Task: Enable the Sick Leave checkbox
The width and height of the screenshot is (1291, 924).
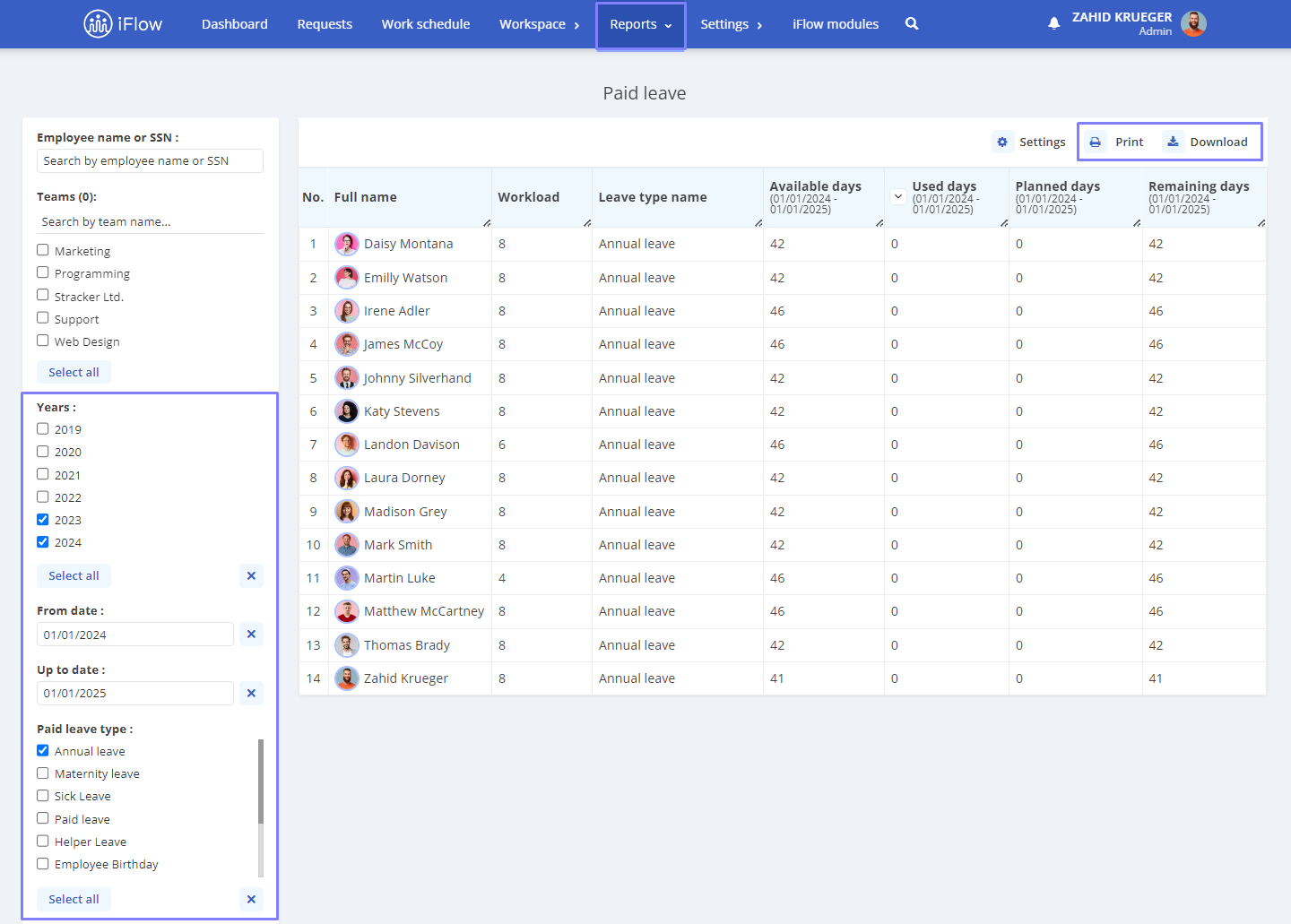Action: (42, 795)
